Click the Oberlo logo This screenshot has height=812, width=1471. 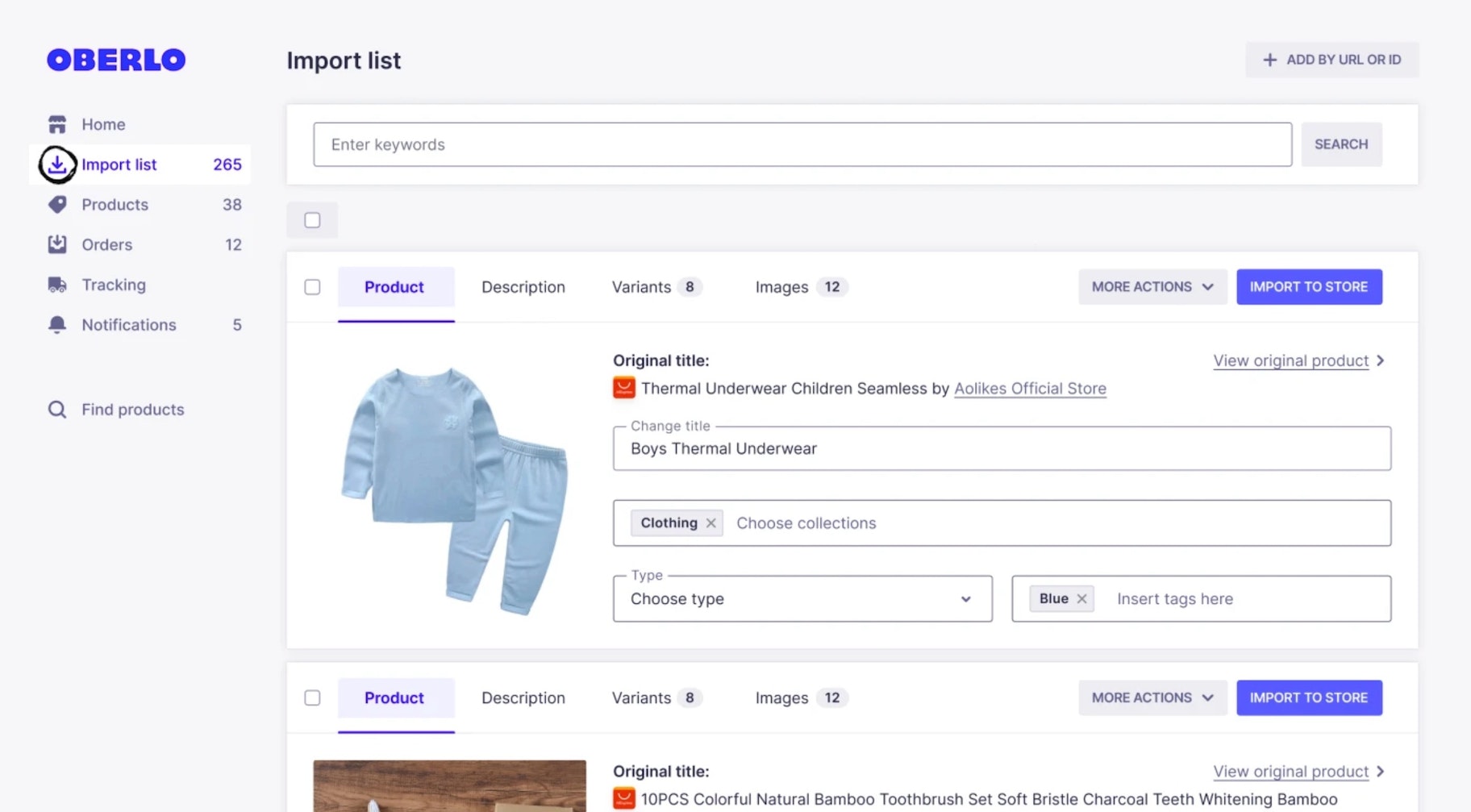(x=116, y=60)
